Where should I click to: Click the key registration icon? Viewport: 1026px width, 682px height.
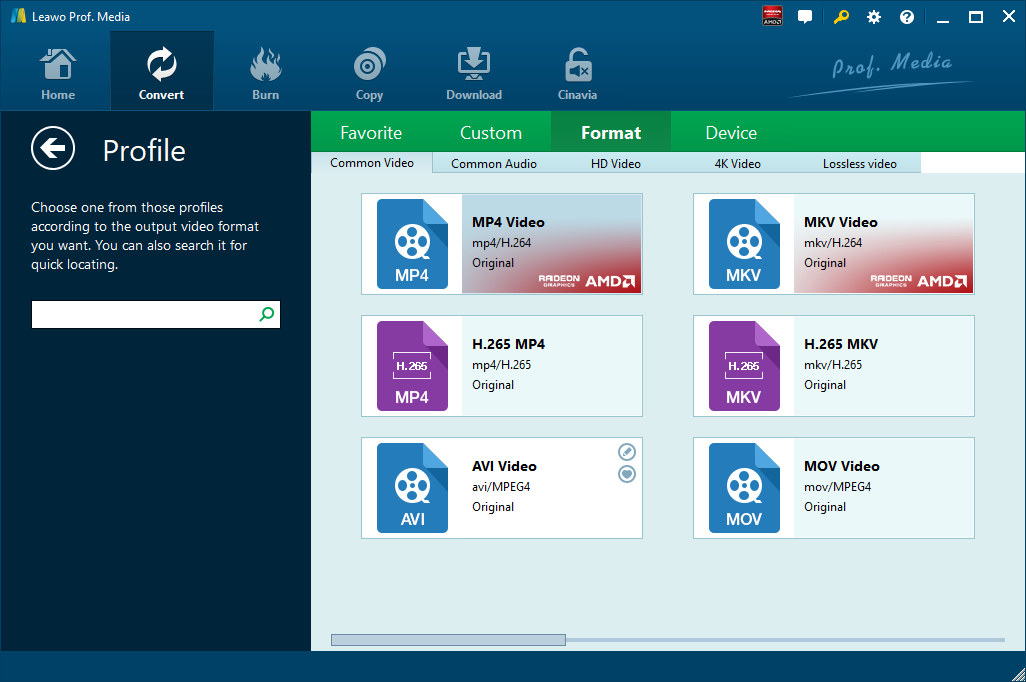(841, 17)
